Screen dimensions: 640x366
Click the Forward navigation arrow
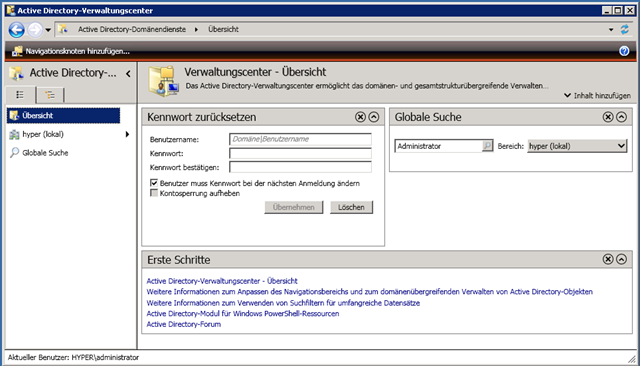36,29
